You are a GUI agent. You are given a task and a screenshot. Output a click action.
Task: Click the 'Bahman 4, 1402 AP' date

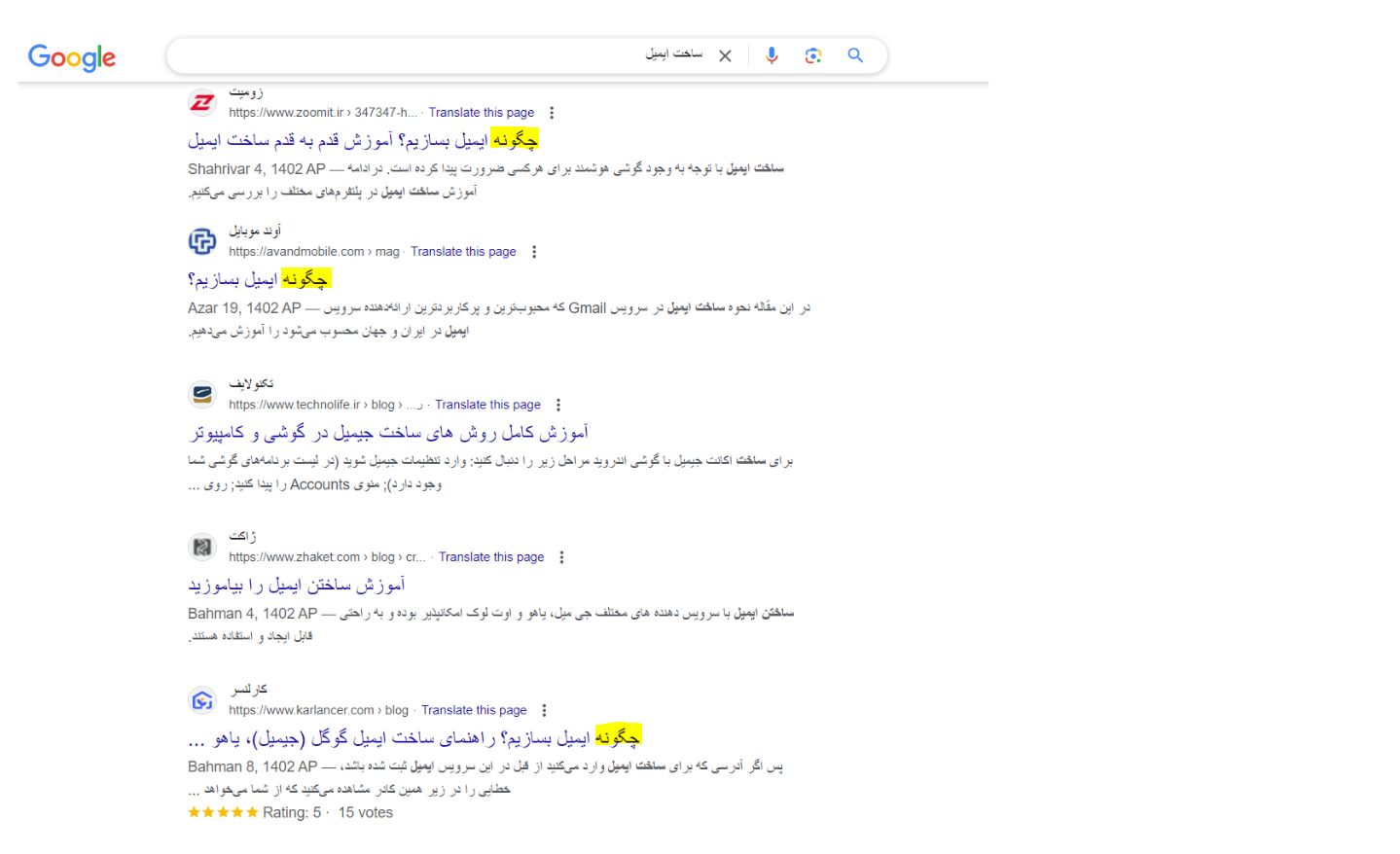click(253, 614)
